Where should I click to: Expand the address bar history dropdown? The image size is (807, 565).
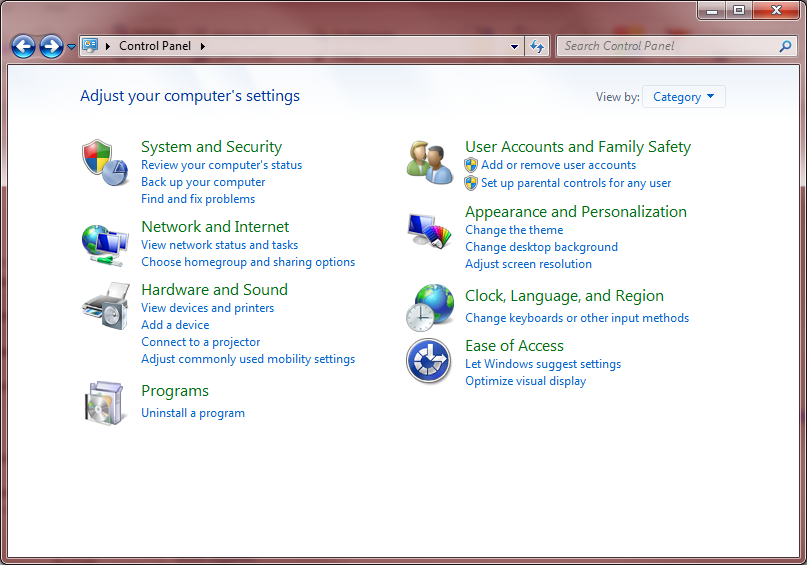coord(514,46)
